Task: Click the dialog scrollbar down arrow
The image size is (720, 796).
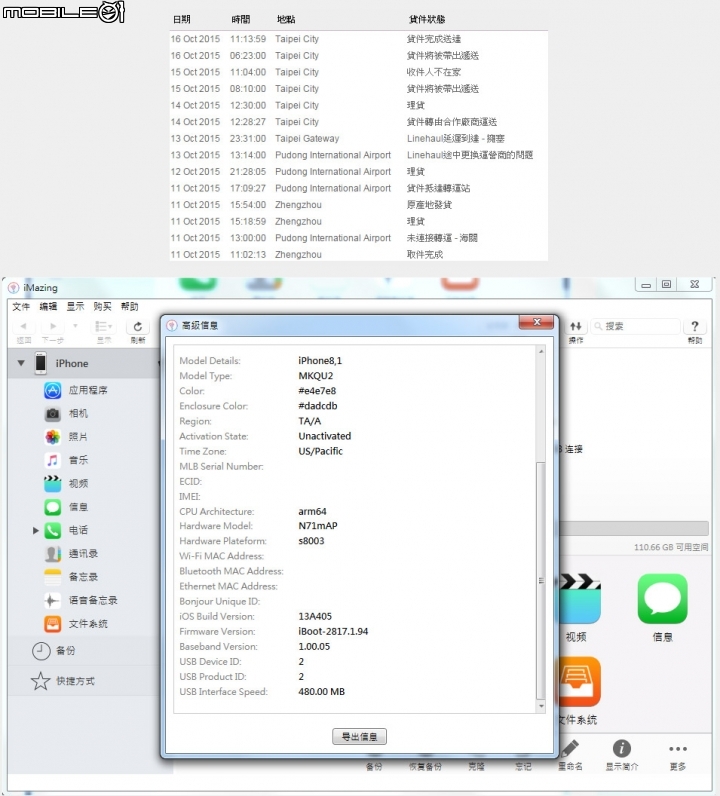Action: [541, 706]
